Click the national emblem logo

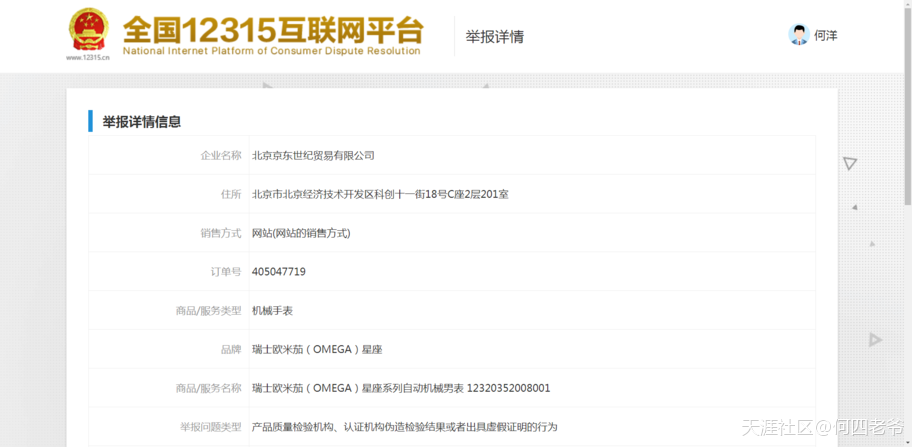88,29
